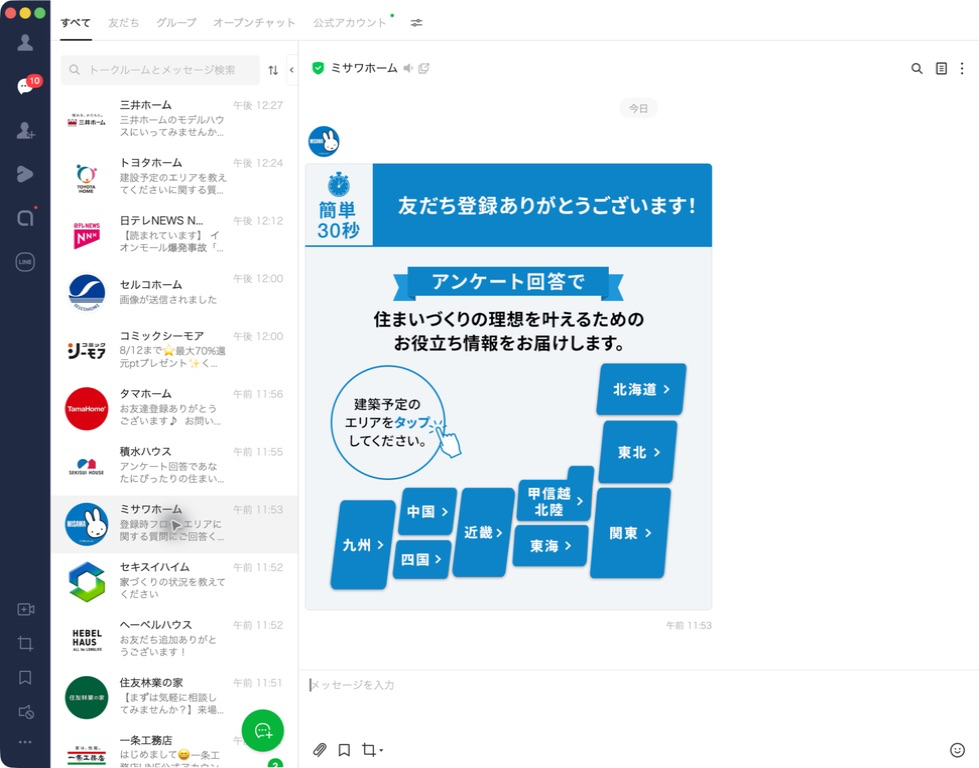Create new chat with green floating button
The height and width of the screenshot is (768, 979).
coord(263,730)
